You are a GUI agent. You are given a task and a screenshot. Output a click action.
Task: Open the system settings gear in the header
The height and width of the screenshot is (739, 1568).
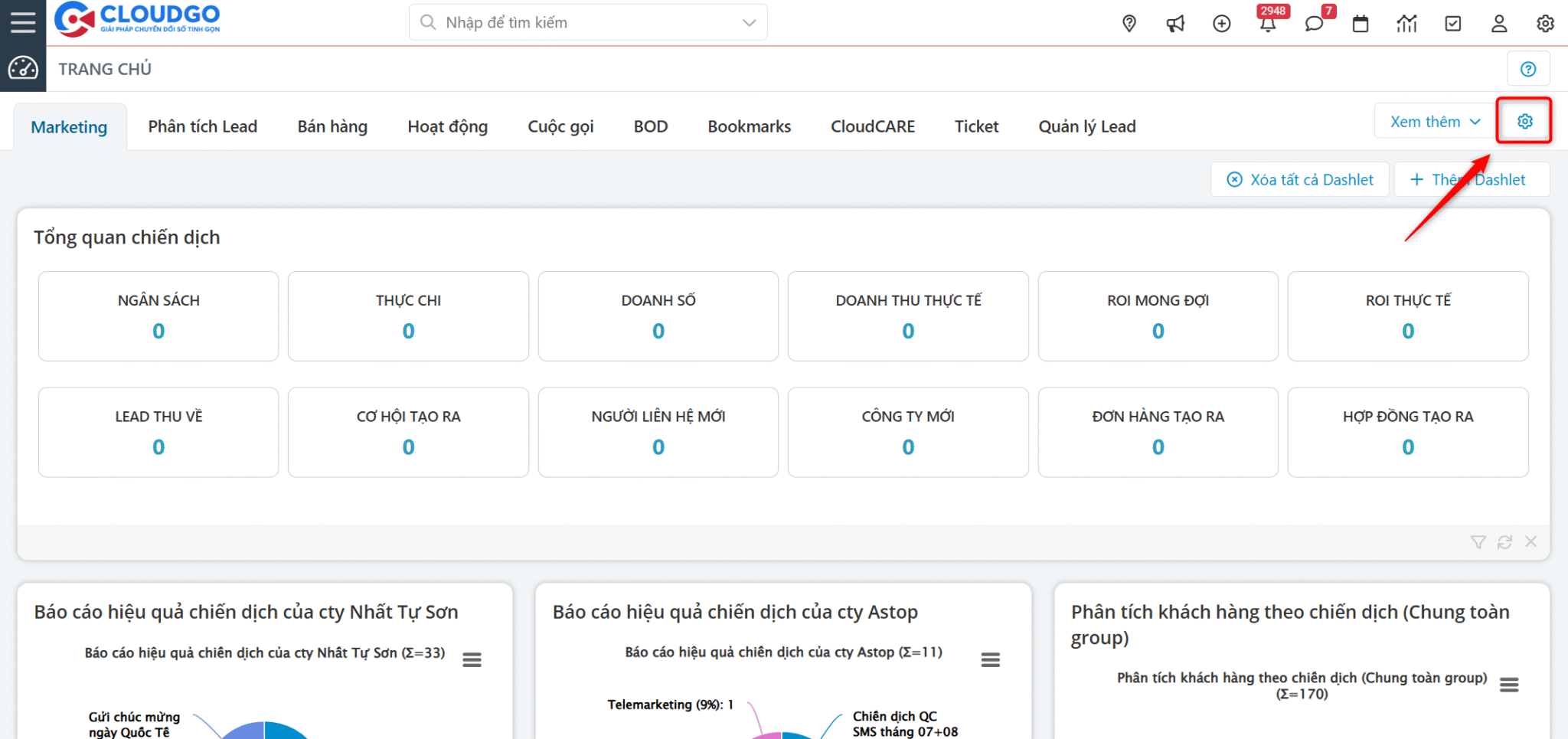[1546, 24]
